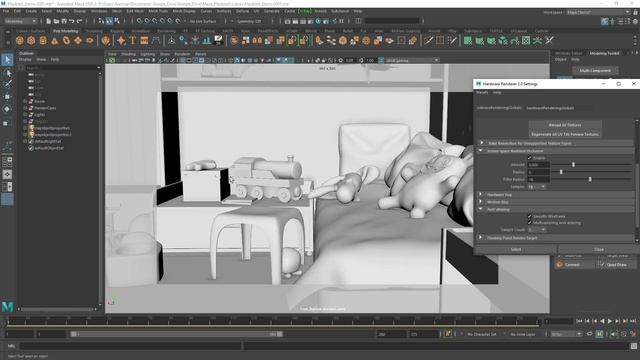Expand the Hardware Fog section
Image resolution: width=640 pixels, height=360 pixels.
click(480, 195)
